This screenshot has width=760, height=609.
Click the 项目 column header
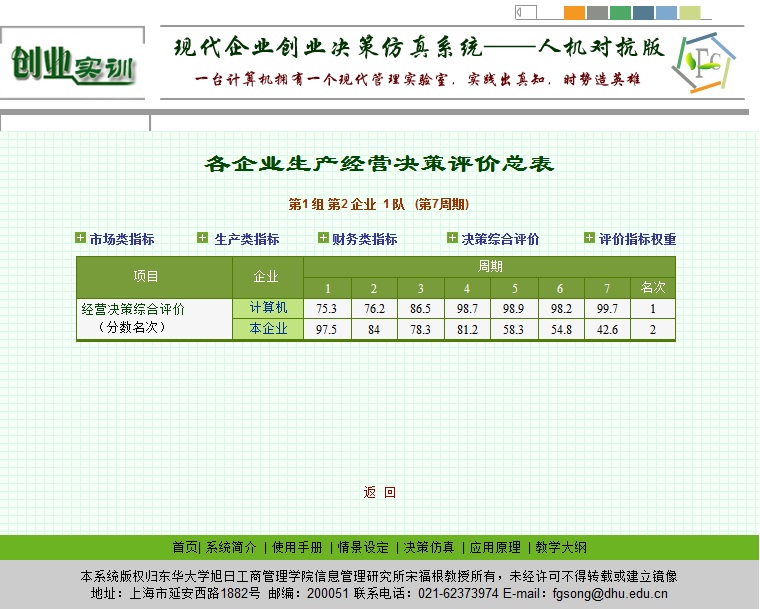pos(154,277)
